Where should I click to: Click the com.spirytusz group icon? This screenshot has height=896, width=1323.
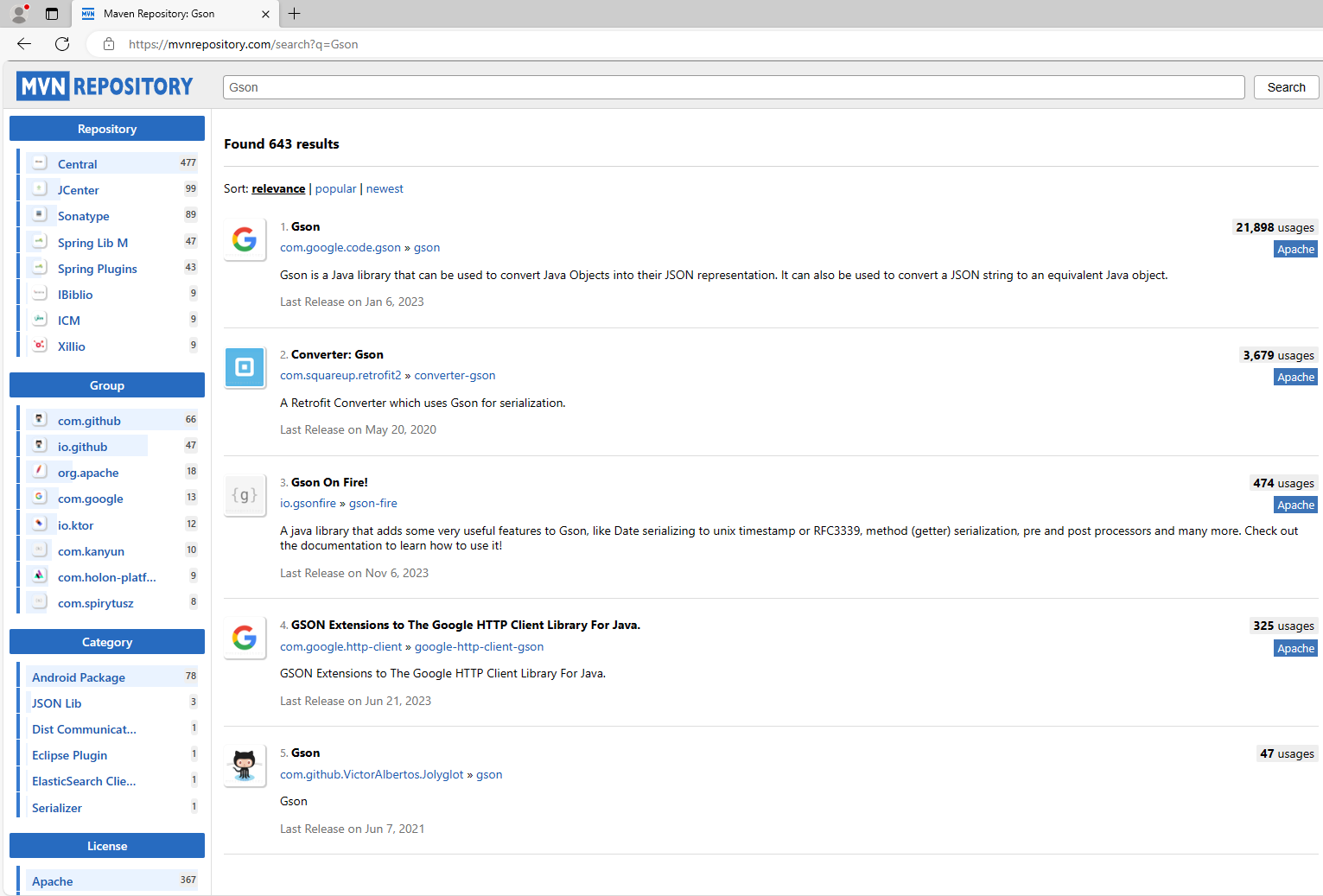coord(40,602)
